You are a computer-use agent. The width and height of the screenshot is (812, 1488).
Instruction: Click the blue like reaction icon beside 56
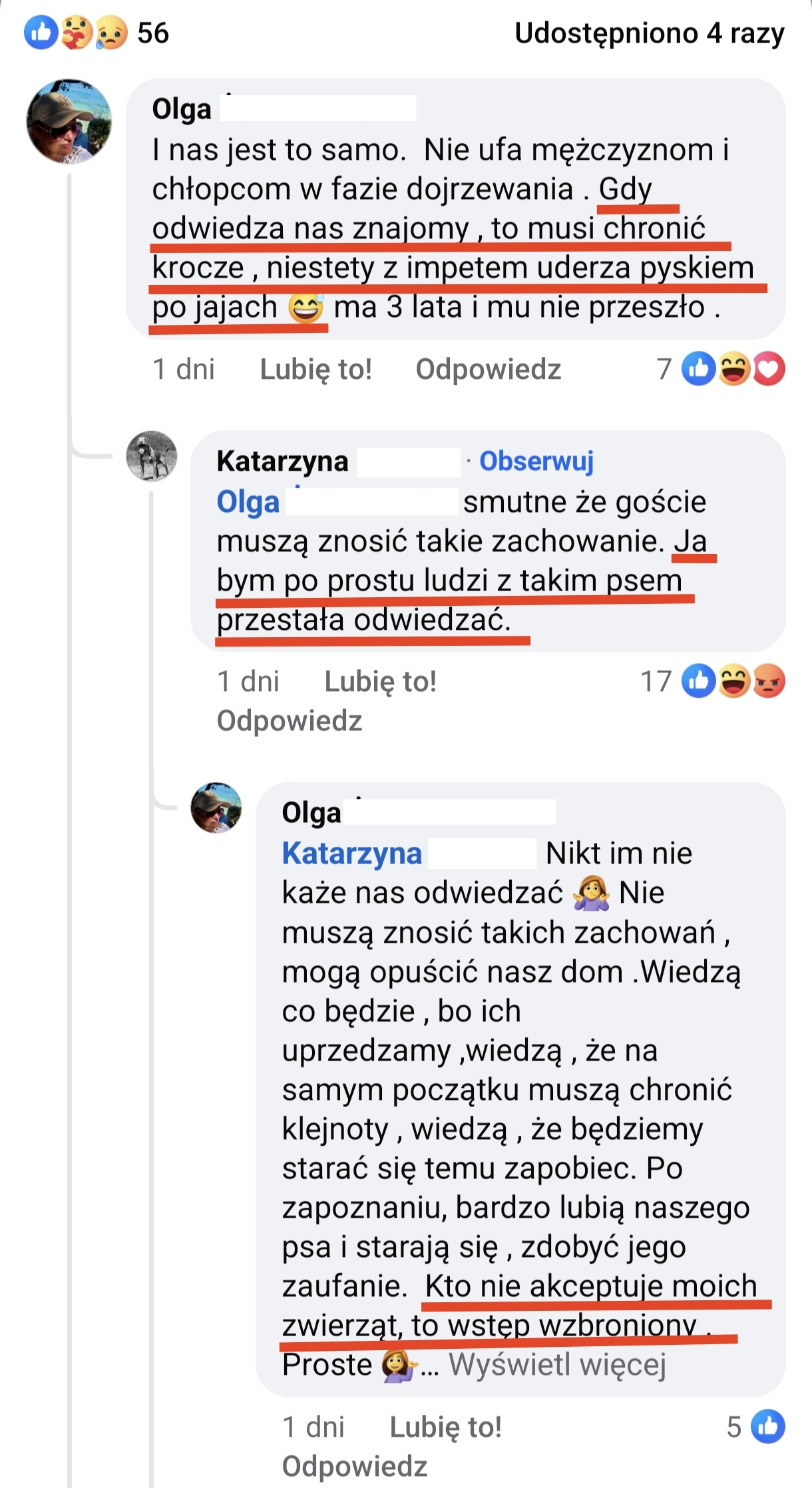click(41, 33)
